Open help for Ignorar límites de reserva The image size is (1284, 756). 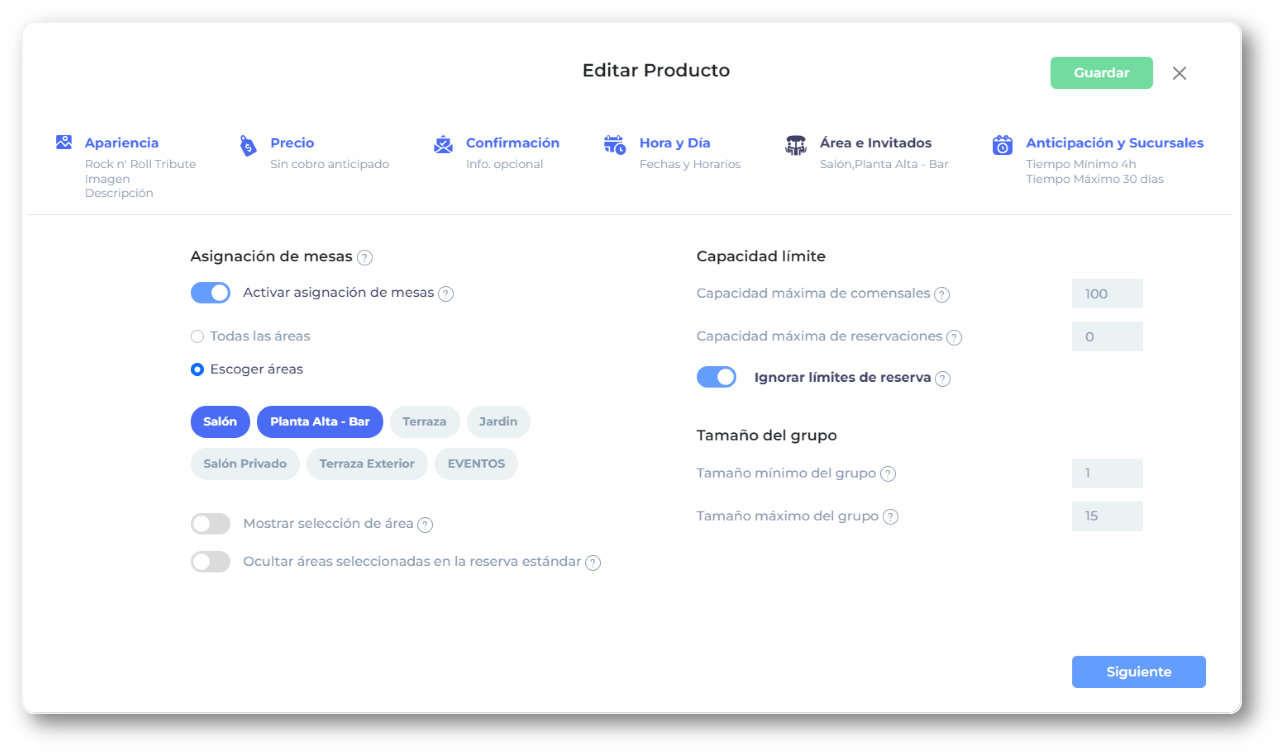[x=943, y=379]
